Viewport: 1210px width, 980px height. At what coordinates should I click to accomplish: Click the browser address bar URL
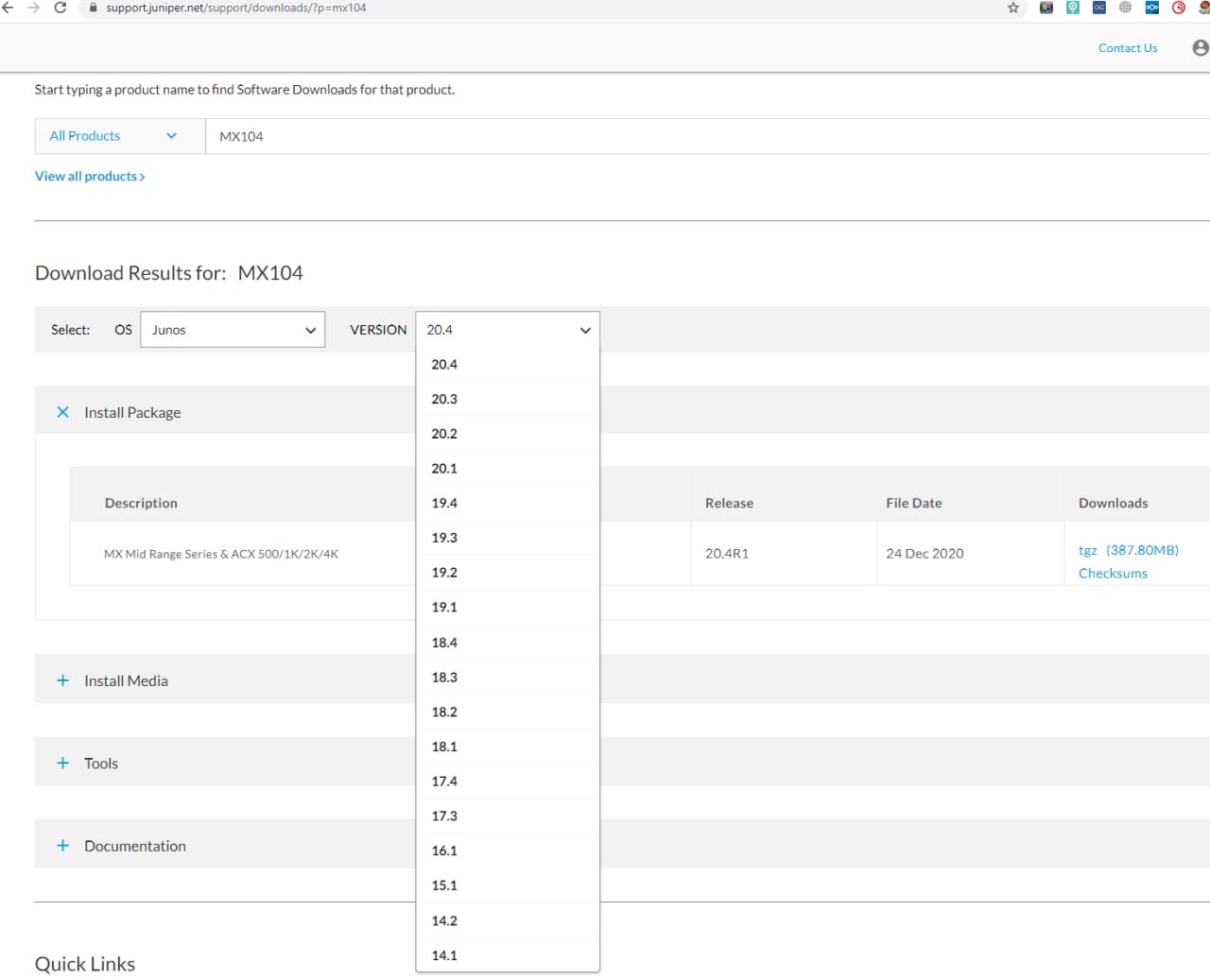tap(236, 8)
